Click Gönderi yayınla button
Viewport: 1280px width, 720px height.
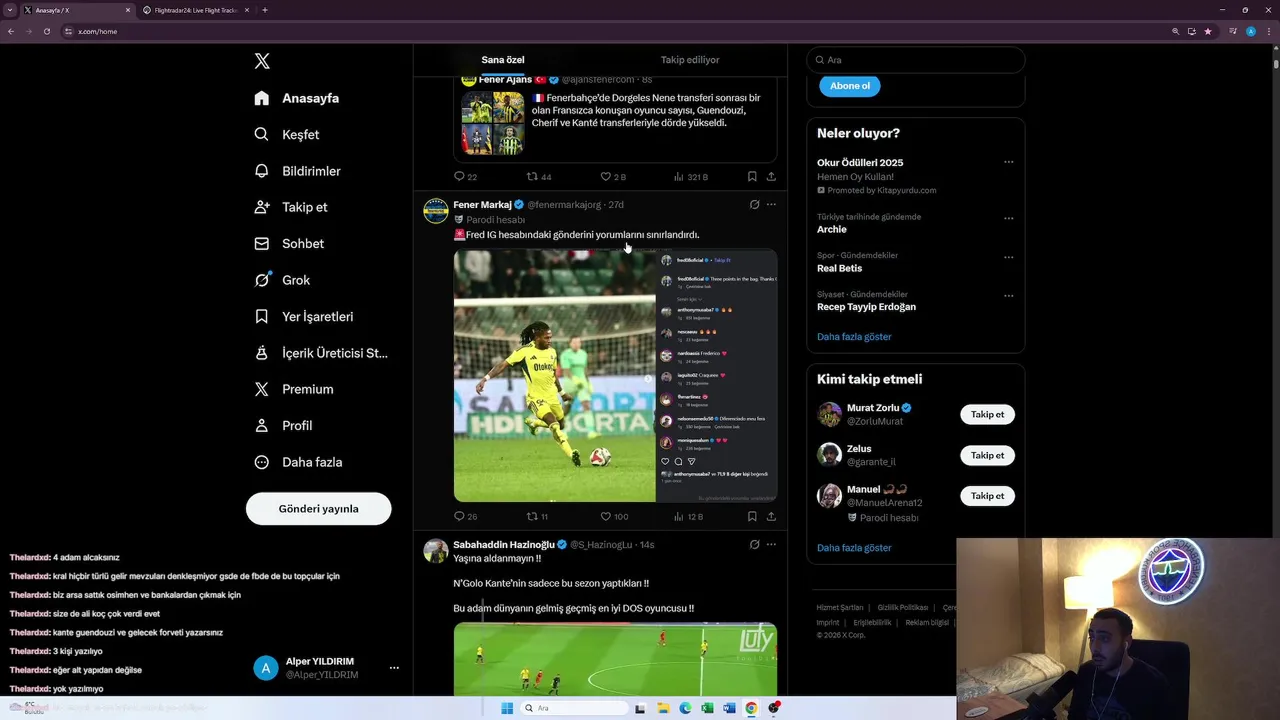[318, 508]
